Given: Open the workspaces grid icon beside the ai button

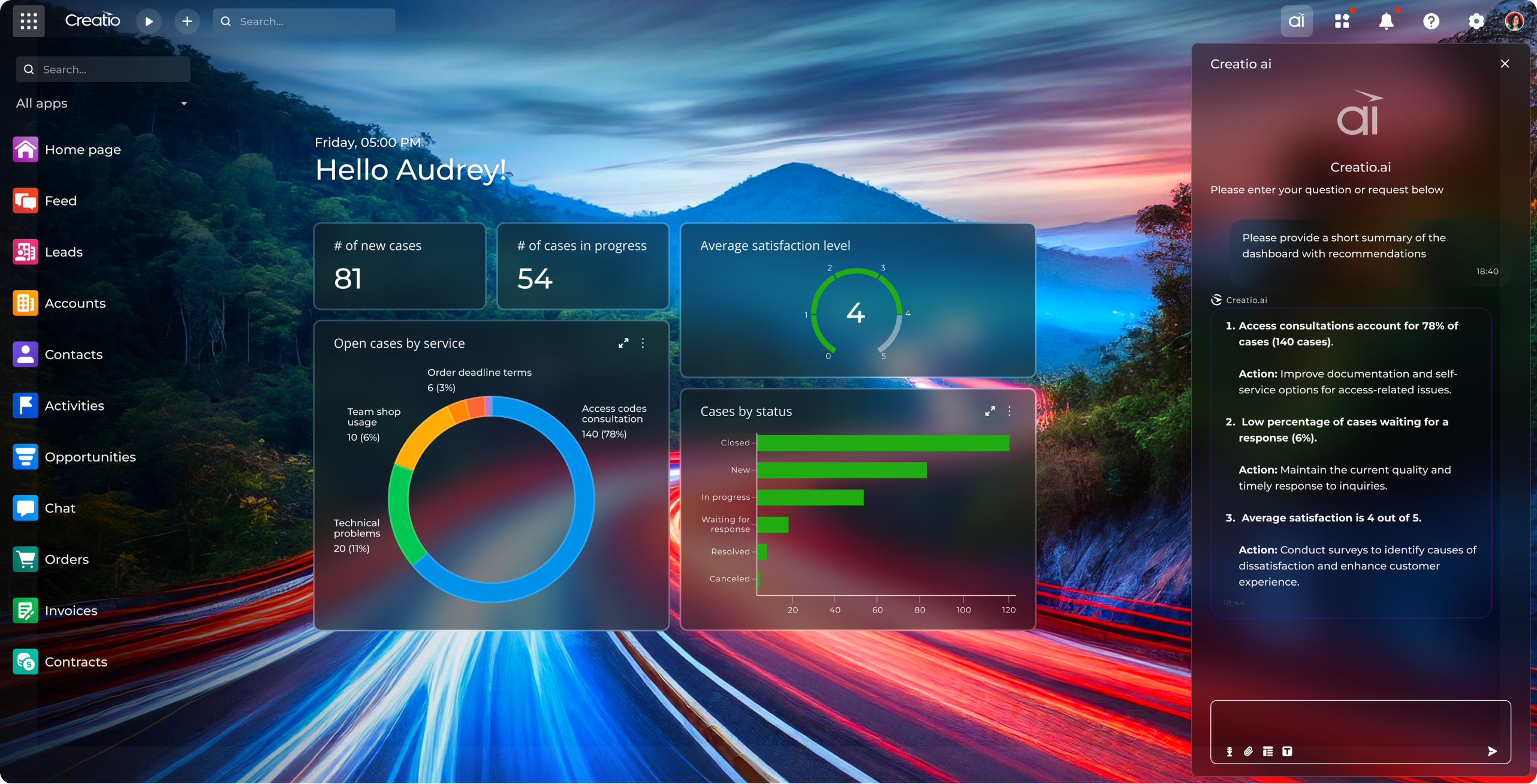Looking at the screenshot, I should click(1342, 21).
